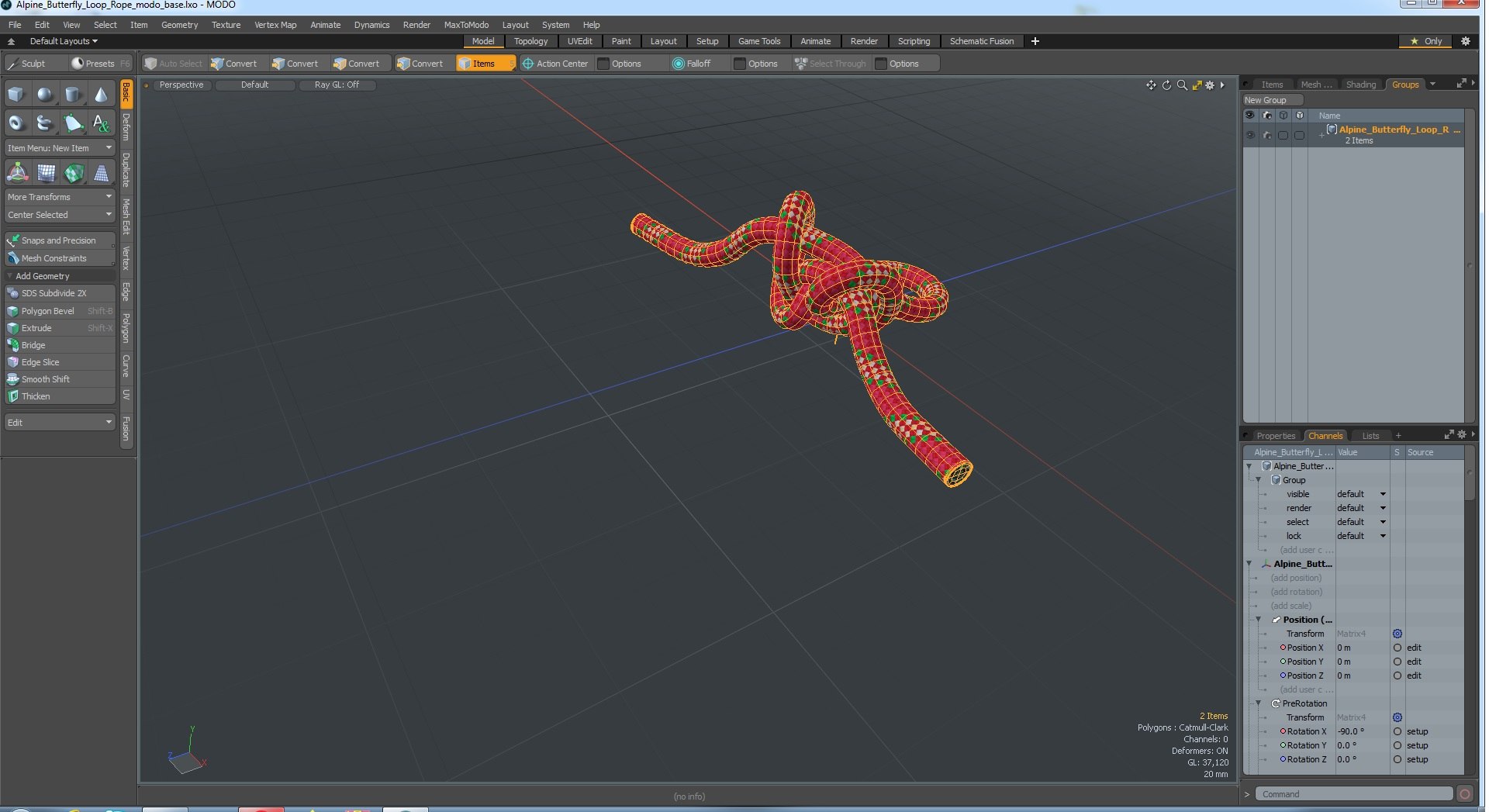Image resolution: width=1489 pixels, height=812 pixels.
Task: Click the Polygon Bevel tool button
Action: pyautogui.click(x=60, y=311)
